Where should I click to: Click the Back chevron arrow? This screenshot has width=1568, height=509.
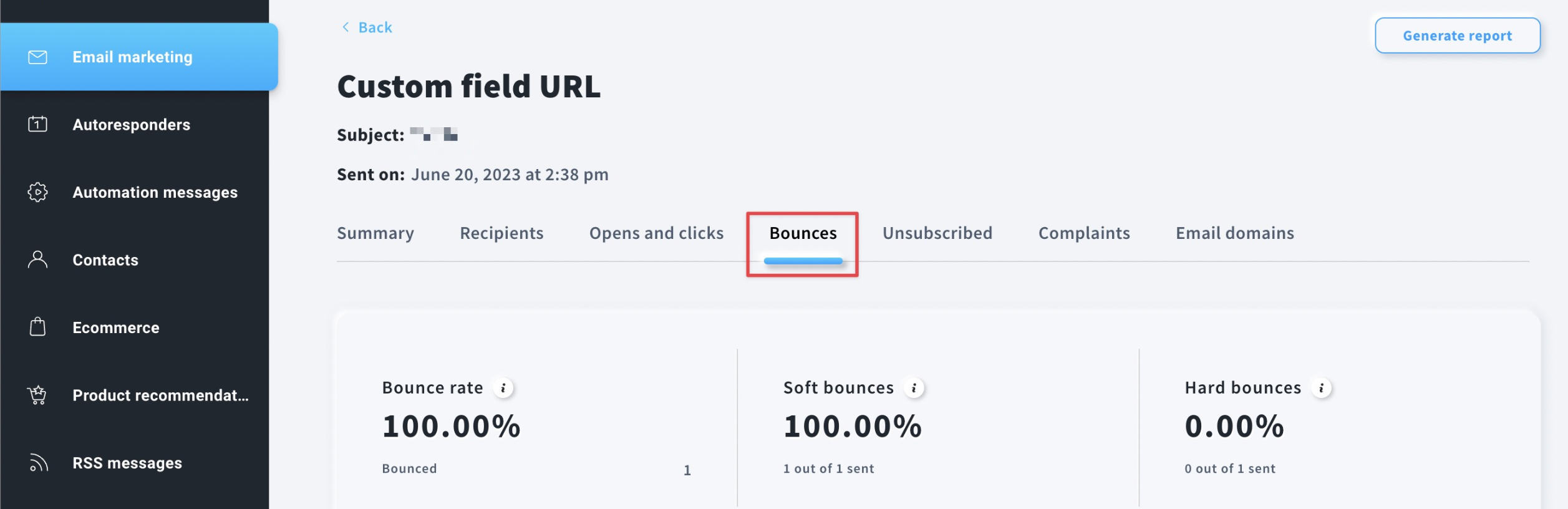(346, 27)
